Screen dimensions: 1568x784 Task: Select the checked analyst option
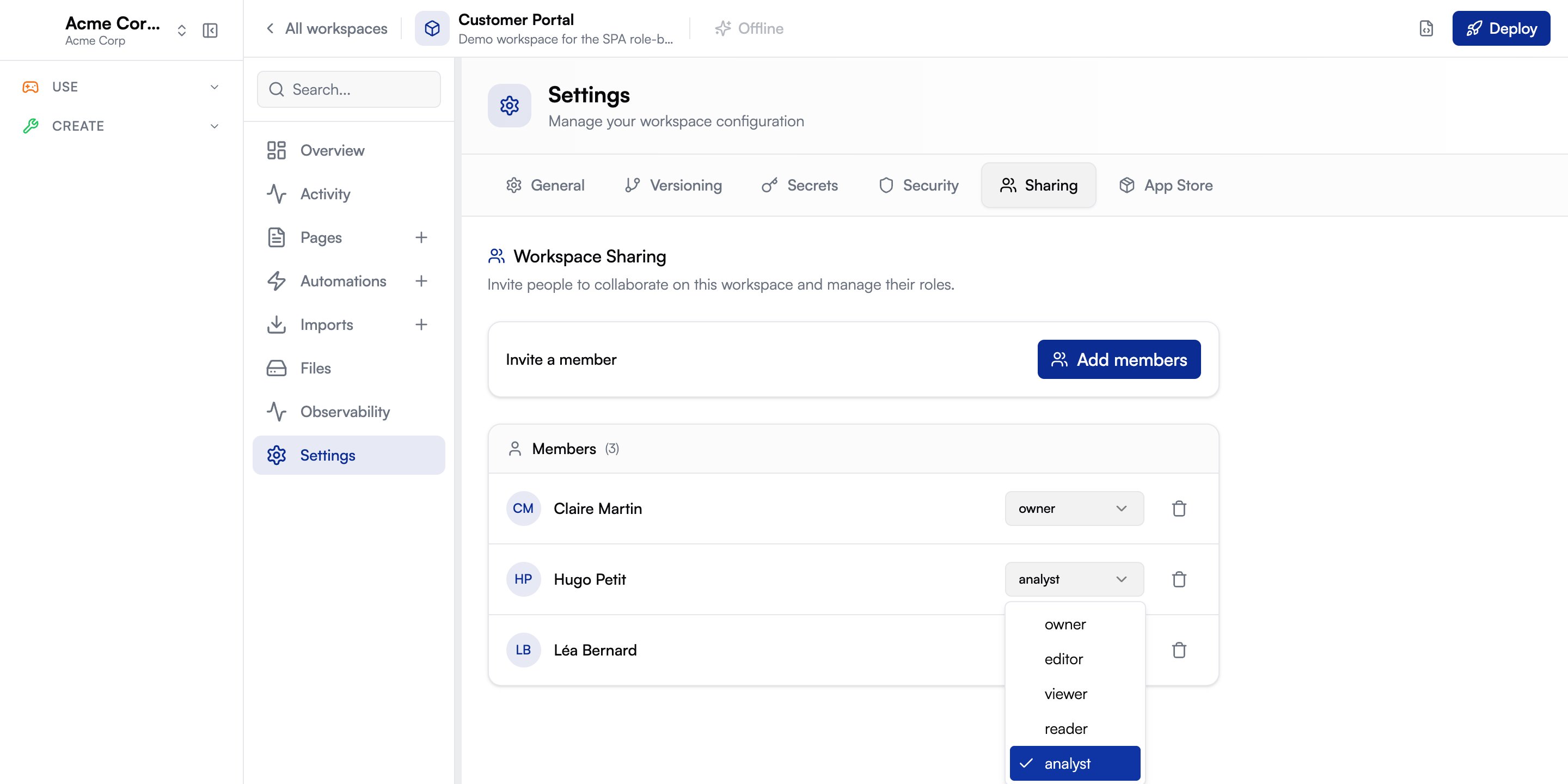click(x=1075, y=763)
